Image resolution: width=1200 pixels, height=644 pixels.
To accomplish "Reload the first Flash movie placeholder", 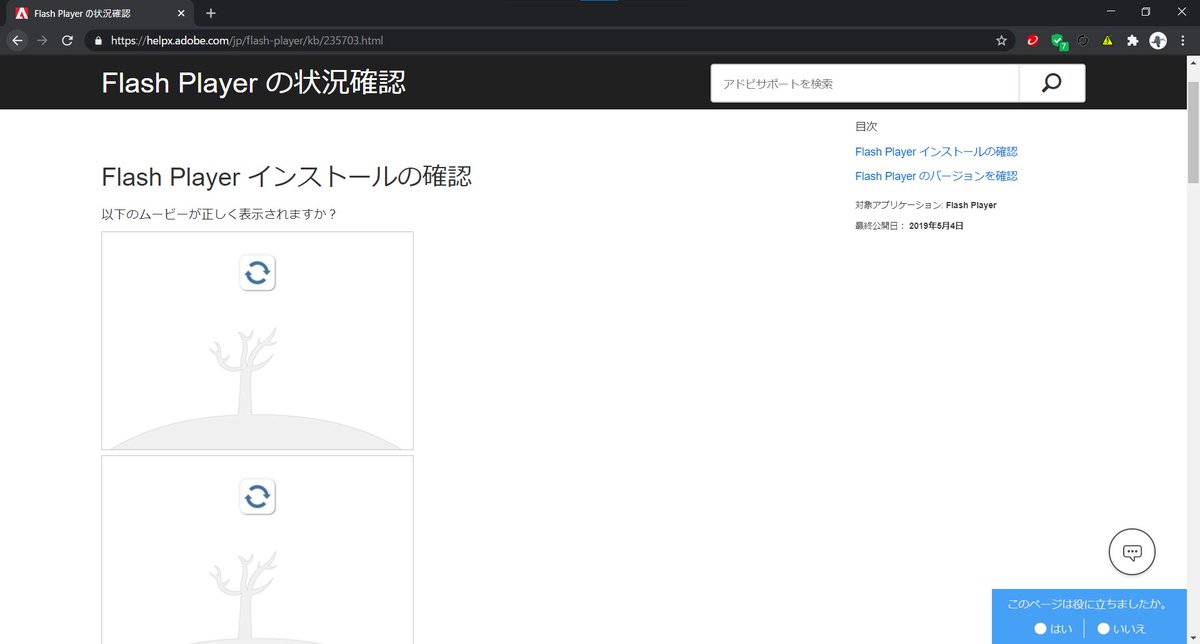I will pyautogui.click(x=257, y=273).
